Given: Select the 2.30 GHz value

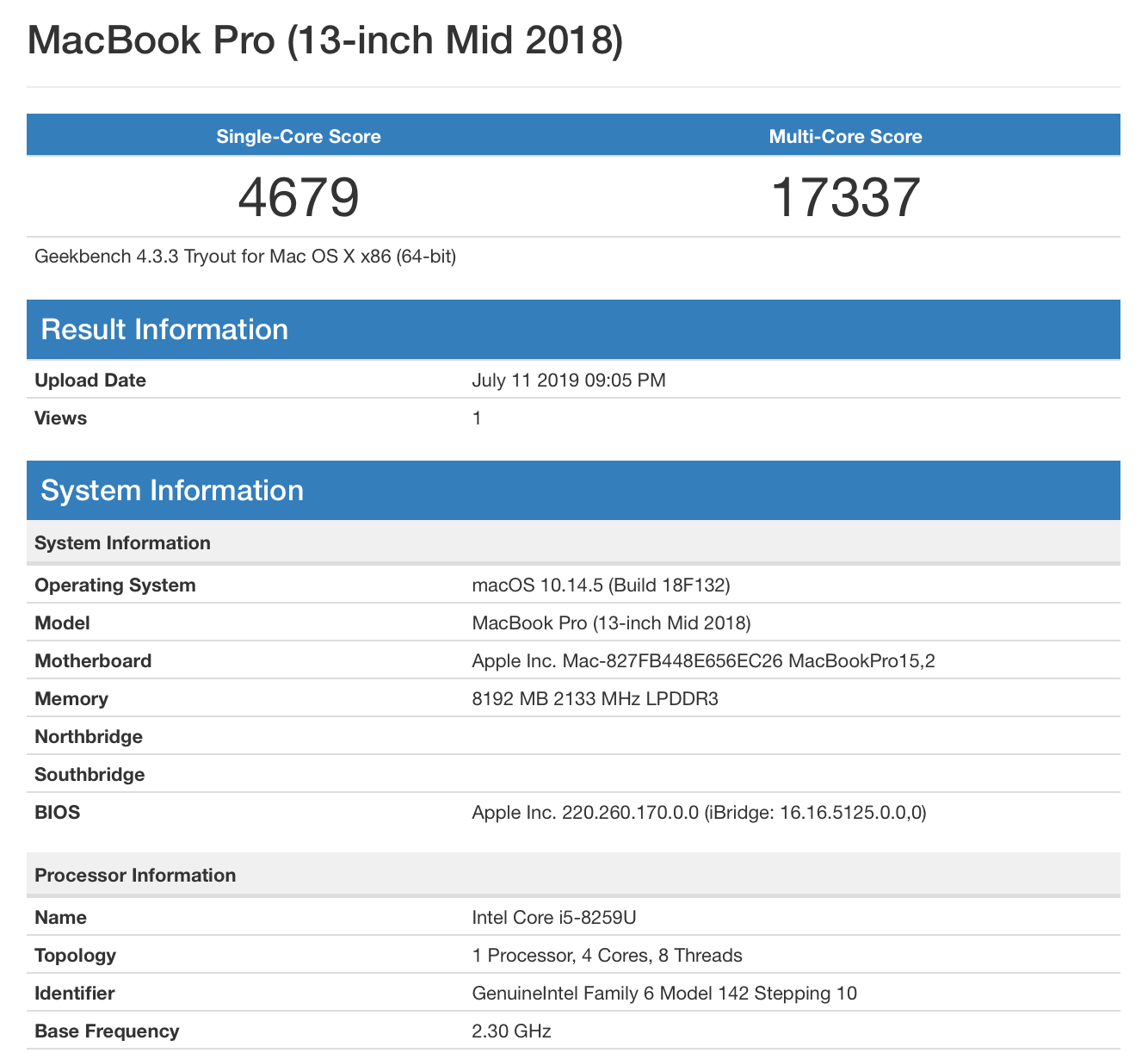Looking at the screenshot, I should [511, 1031].
